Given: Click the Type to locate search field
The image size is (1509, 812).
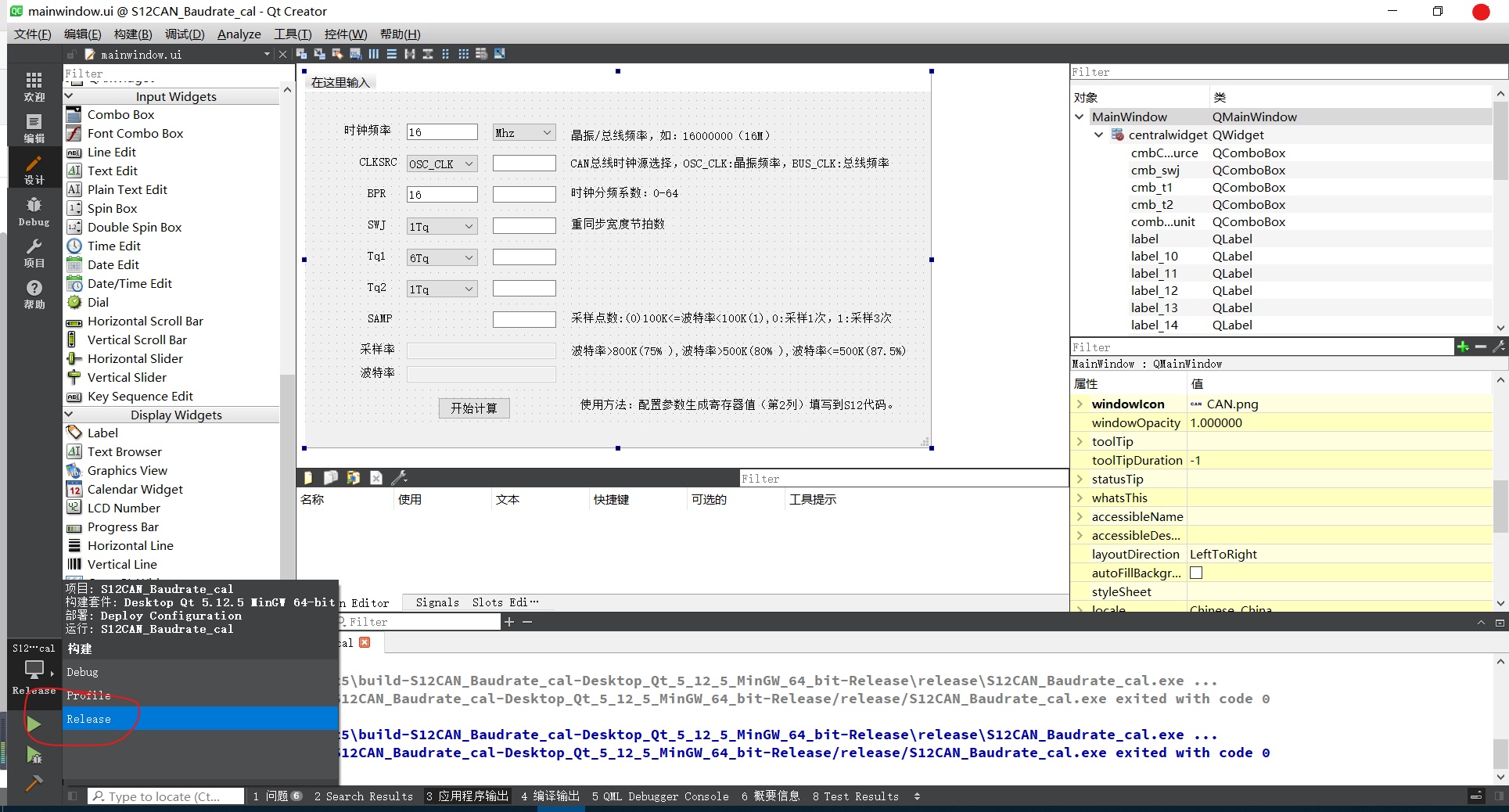Looking at the screenshot, I should pyautogui.click(x=166, y=796).
